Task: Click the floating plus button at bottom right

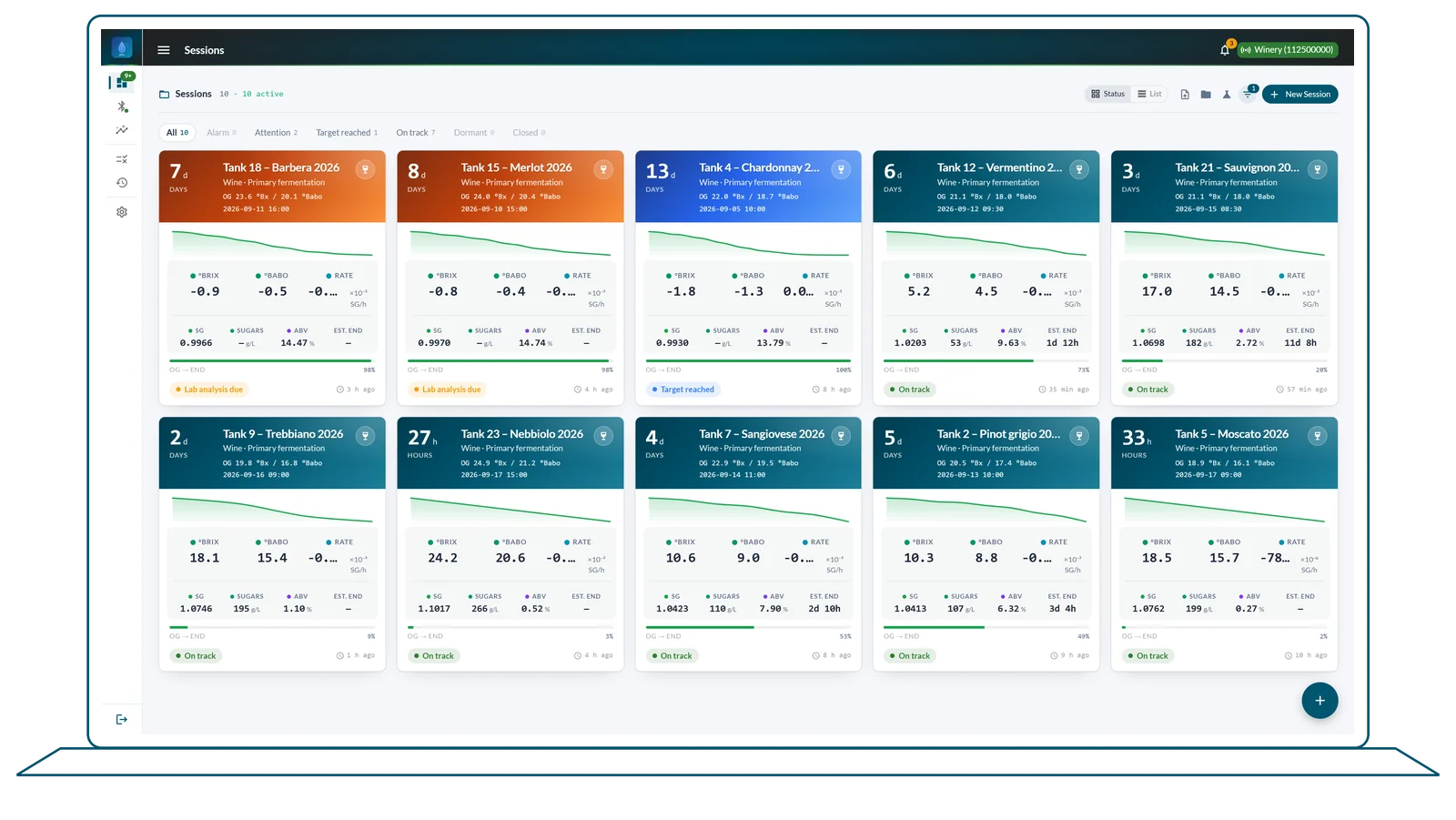Action: 1319,701
